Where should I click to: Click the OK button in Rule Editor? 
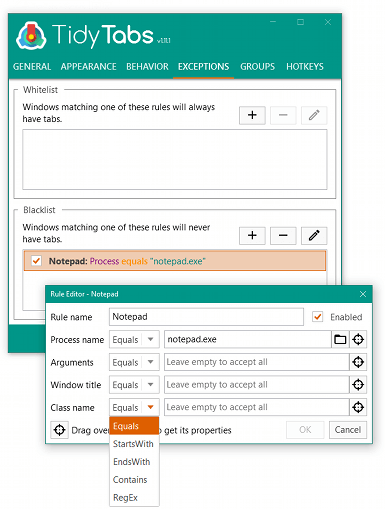coord(305,430)
